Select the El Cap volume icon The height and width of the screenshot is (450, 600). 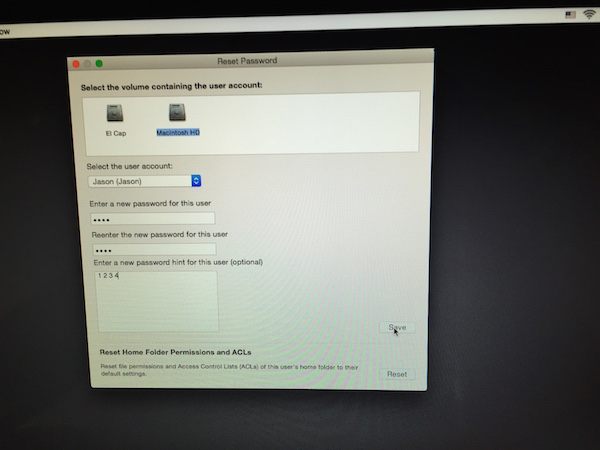pyautogui.click(x=115, y=113)
